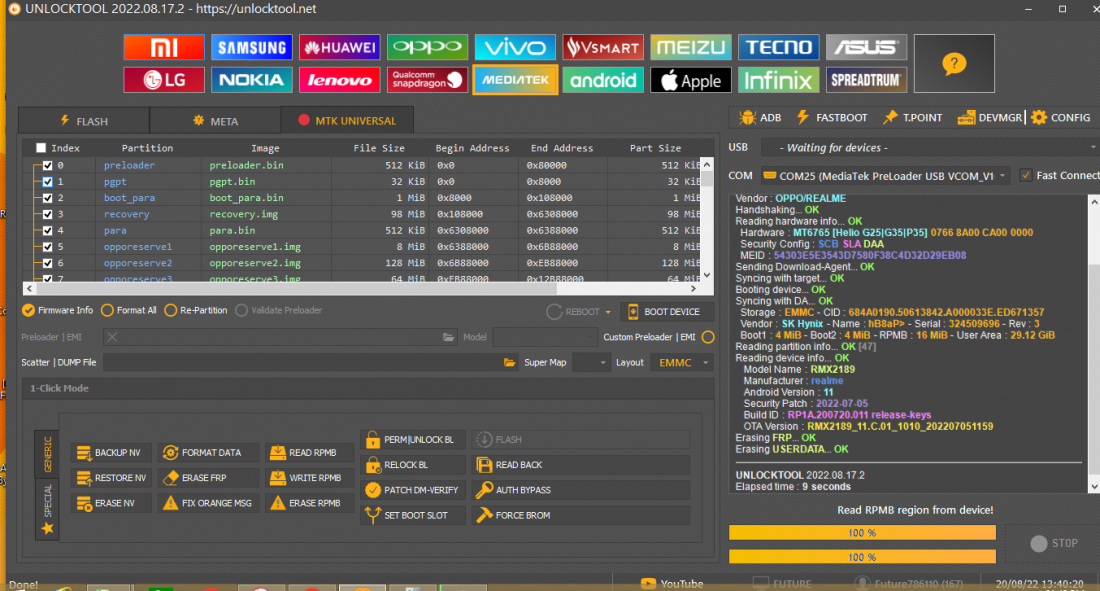The image size is (1100, 591).
Task: Expand the Model dropdown
Action: pyautogui.click(x=544, y=338)
